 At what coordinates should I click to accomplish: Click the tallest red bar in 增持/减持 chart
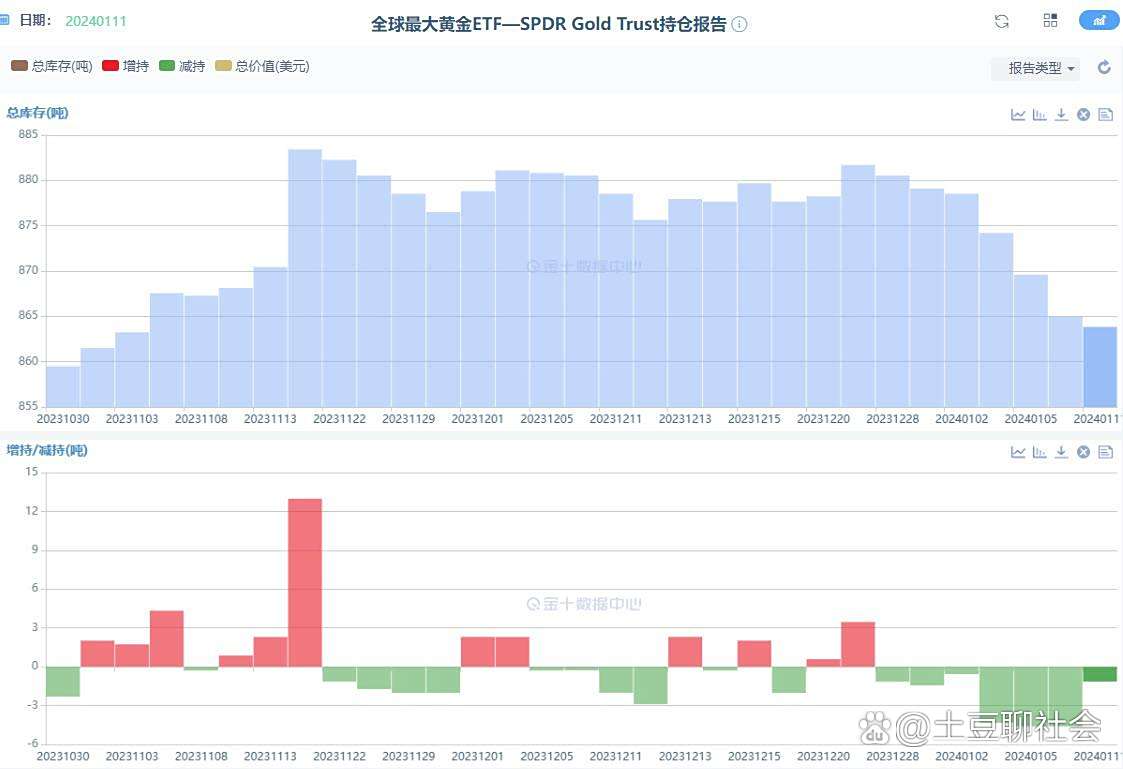pos(305,583)
